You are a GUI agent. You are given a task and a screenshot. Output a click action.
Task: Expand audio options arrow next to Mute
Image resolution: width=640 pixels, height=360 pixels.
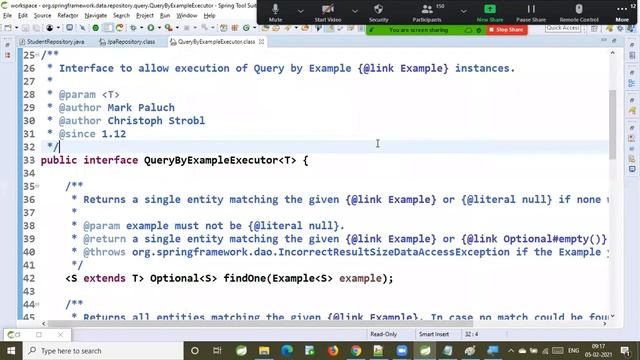300,11
